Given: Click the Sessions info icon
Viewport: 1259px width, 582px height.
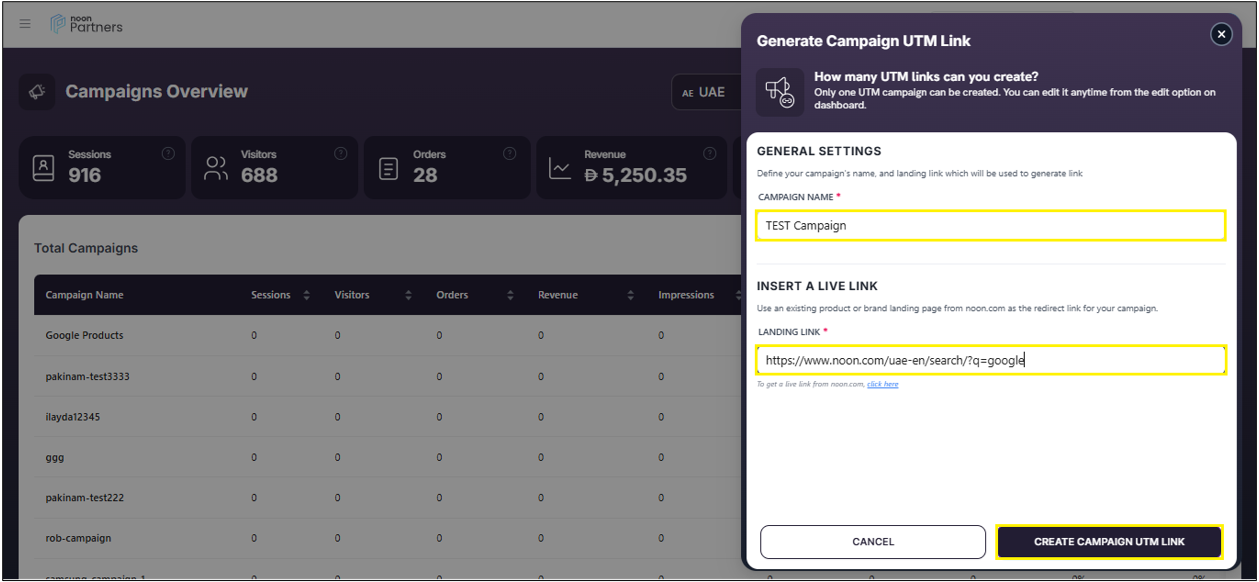Looking at the screenshot, I should tap(168, 154).
